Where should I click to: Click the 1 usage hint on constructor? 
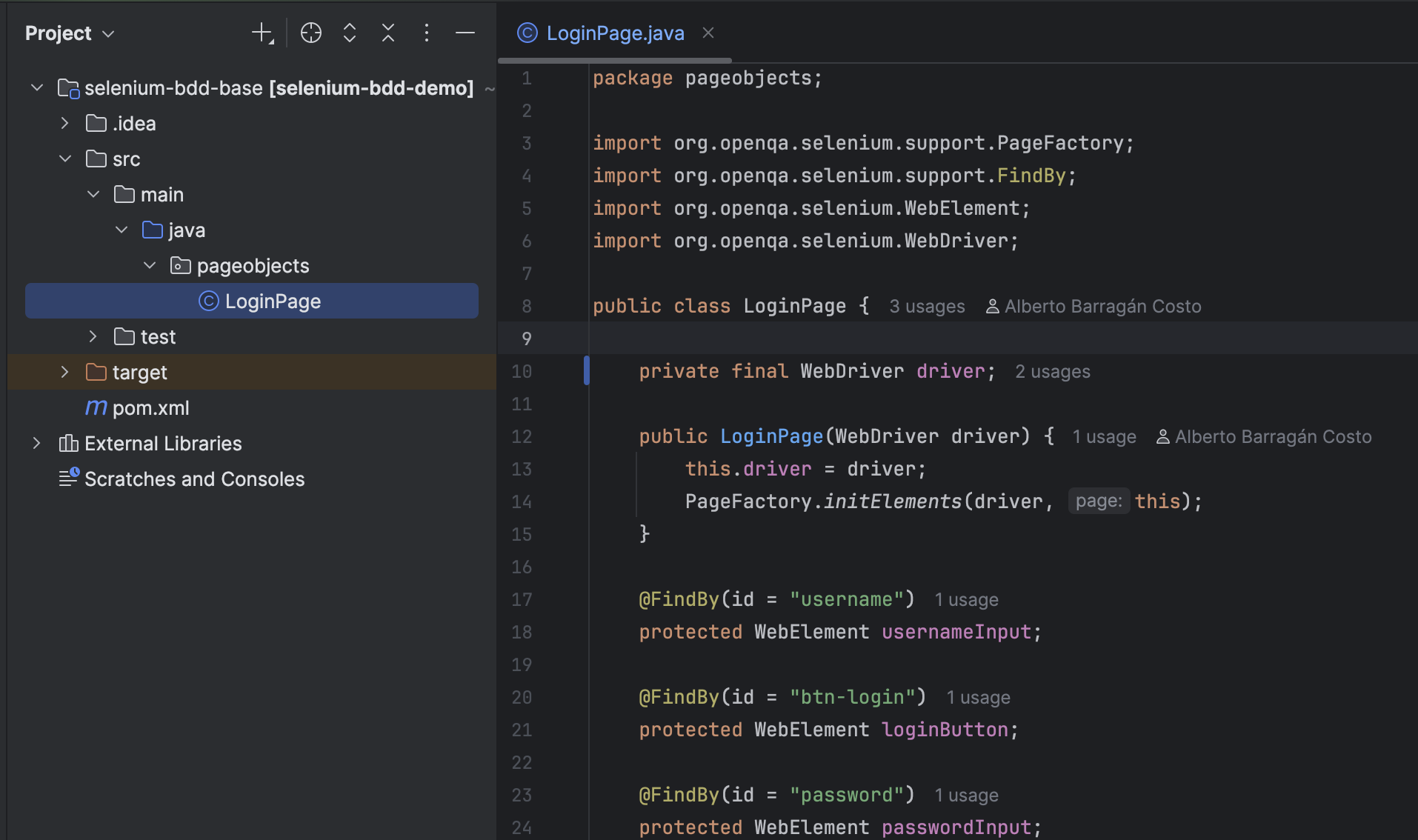1105,436
